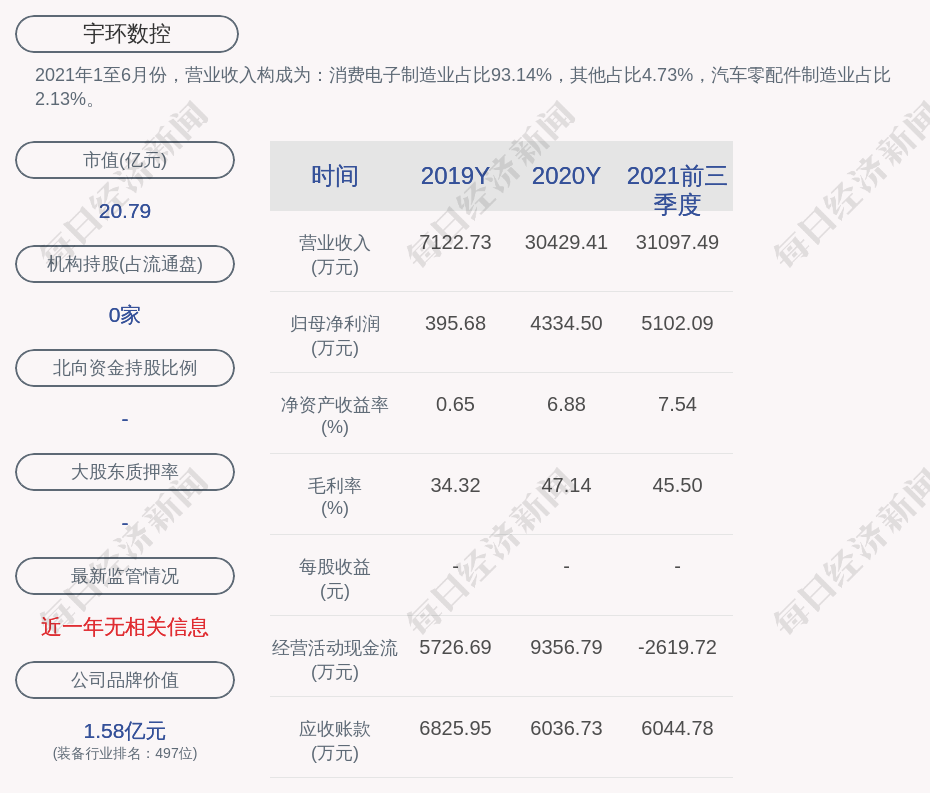Select cash flow value 5726.69
The width and height of the screenshot is (930, 793).
pos(455,647)
